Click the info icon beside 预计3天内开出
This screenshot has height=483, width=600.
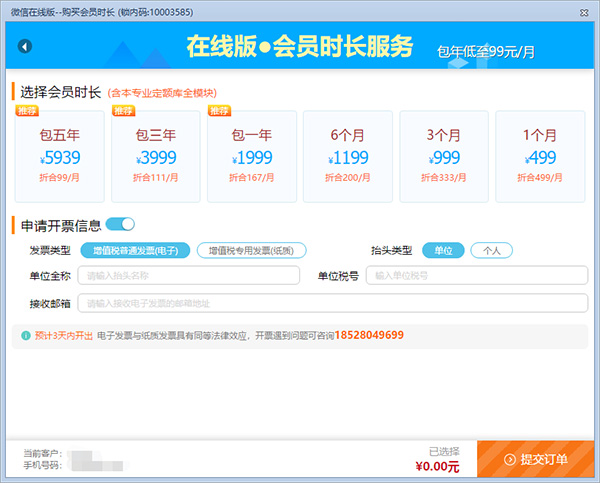(25, 335)
